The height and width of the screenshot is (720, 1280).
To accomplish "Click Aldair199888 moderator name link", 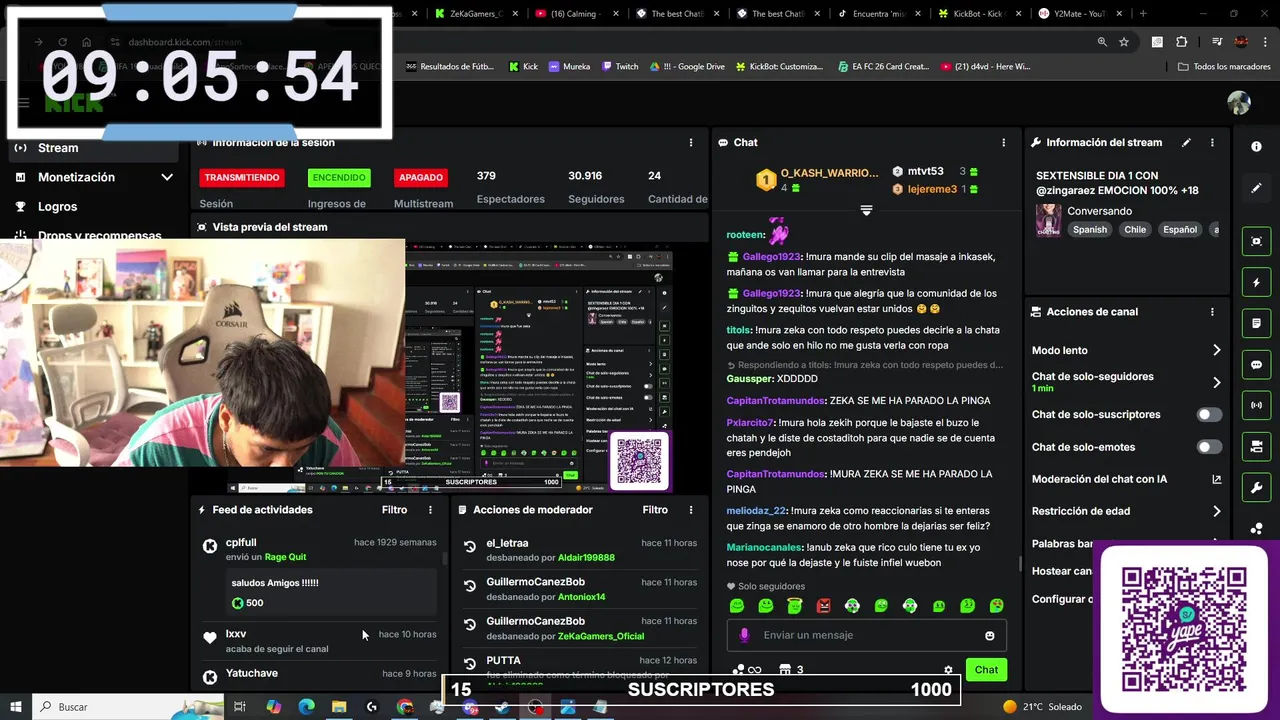I will (586, 557).
